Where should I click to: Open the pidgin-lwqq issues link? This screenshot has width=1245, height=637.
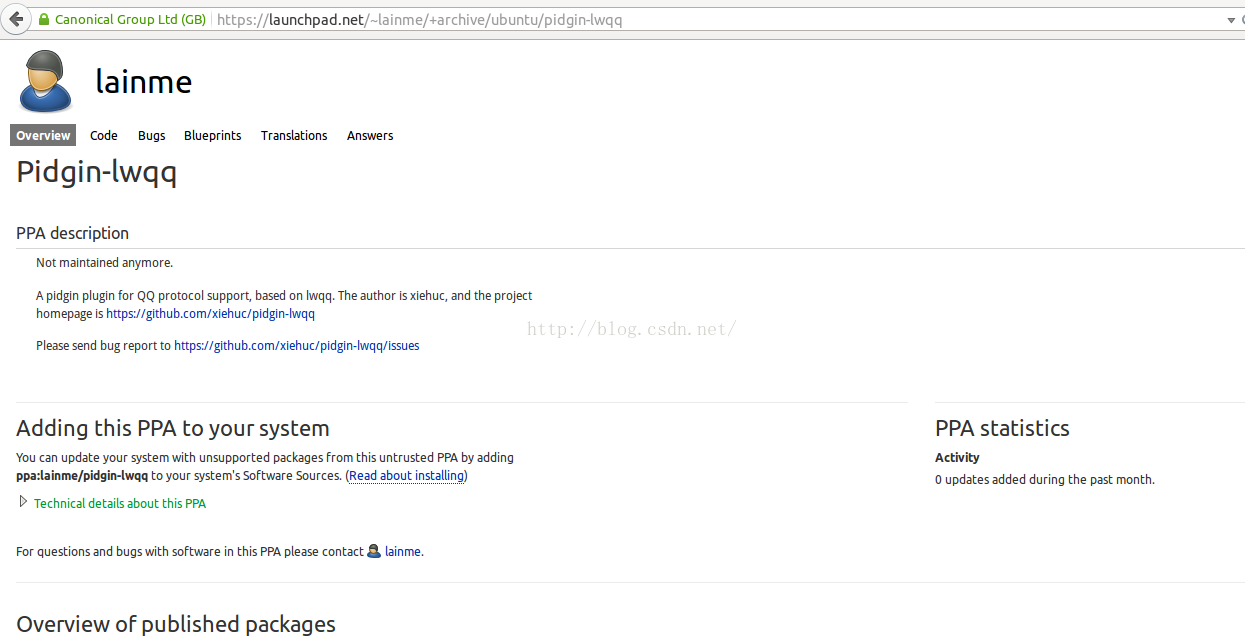pos(297,346)
